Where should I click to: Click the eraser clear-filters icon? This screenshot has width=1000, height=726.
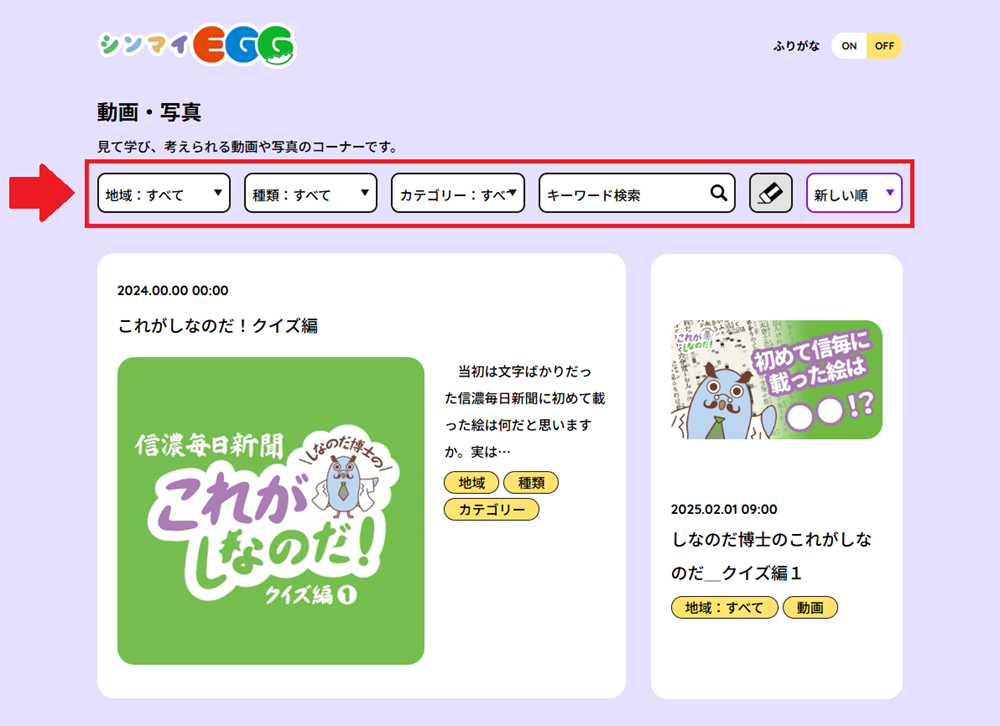[x=770, y=193]
